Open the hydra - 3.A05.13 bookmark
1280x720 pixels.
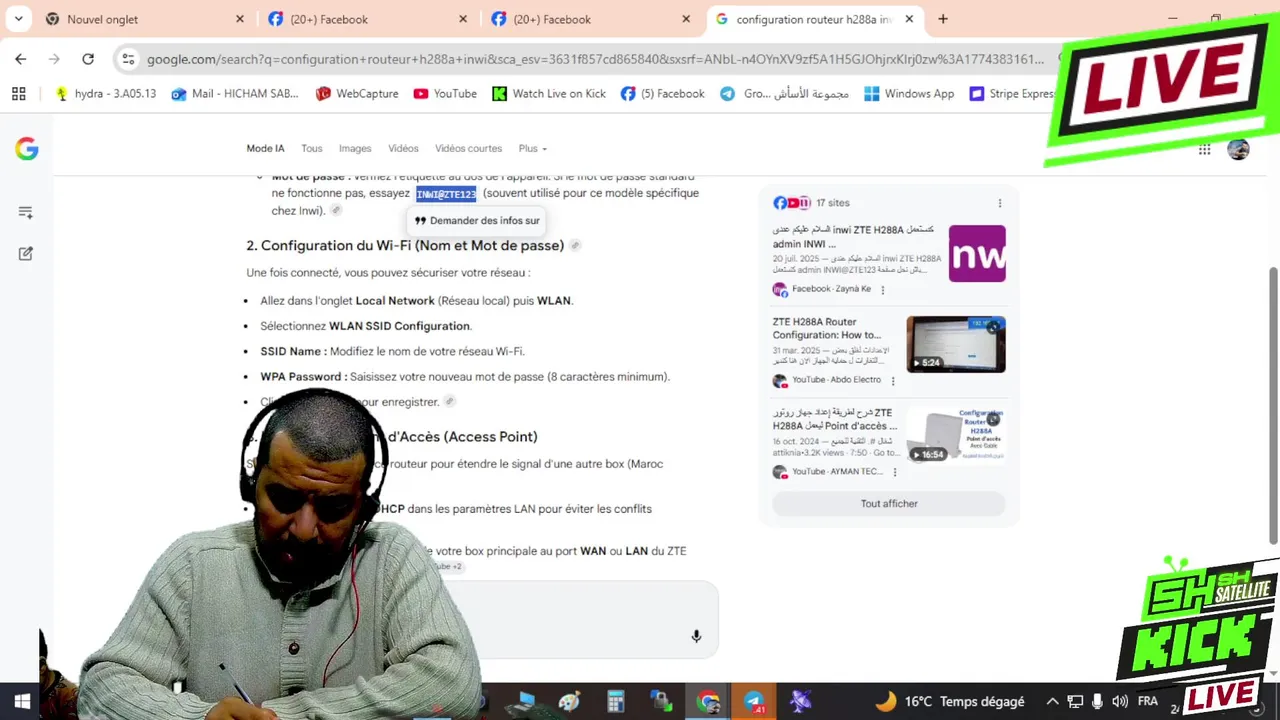click(x=106, y=93)
